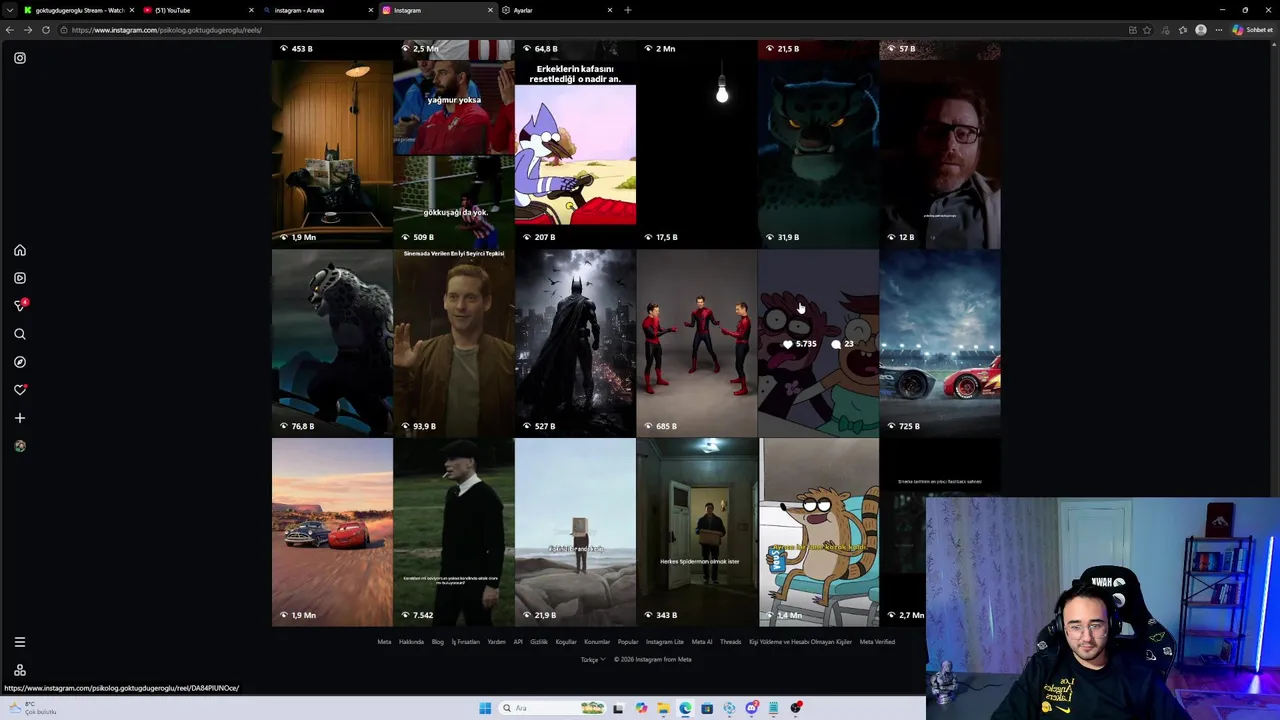The image size is (1280, 720).
Task: Open the Copilot app from the taskbar
Action: (x=641, y=708)
